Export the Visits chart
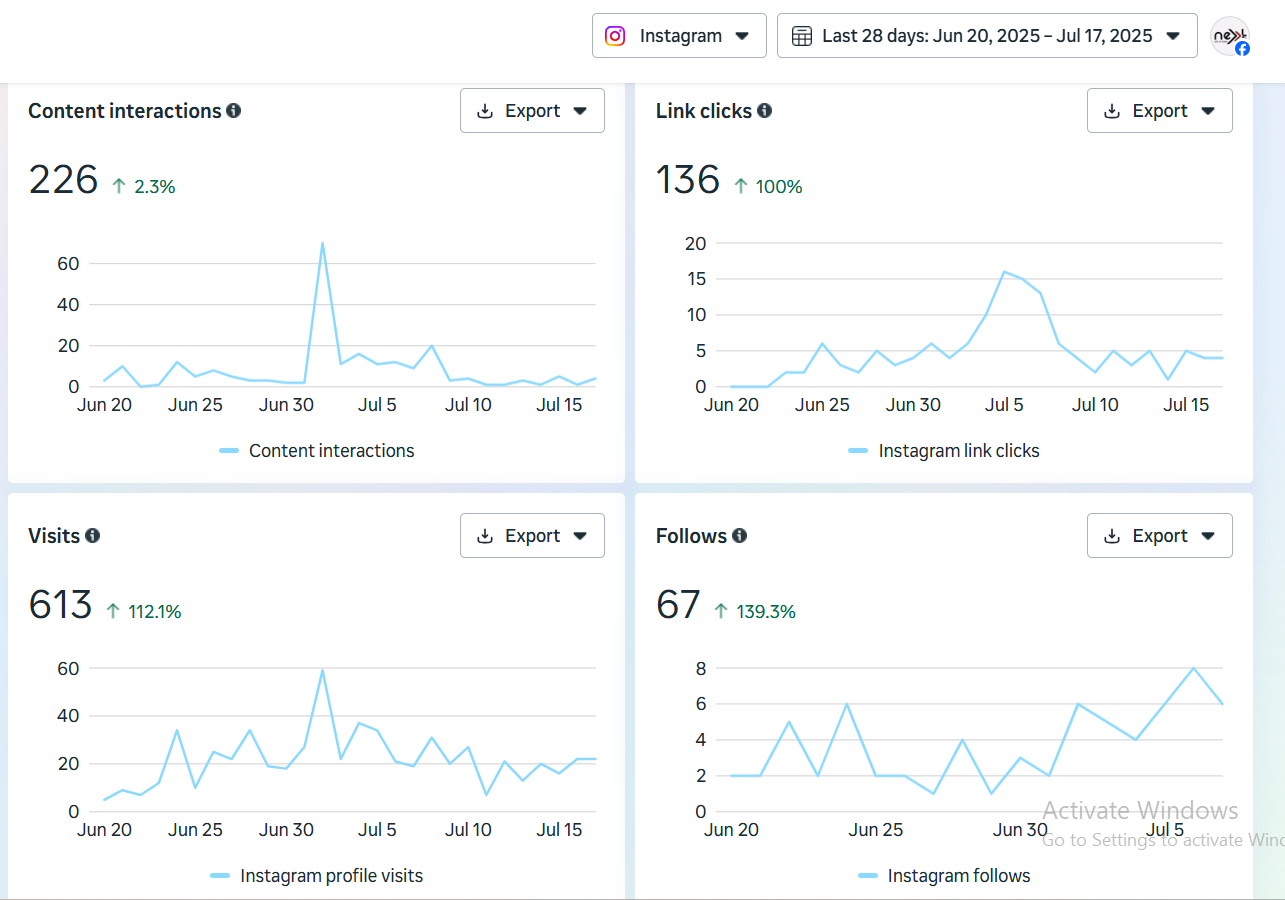This screenshot has width=1285, height=900. click(532, 536)
